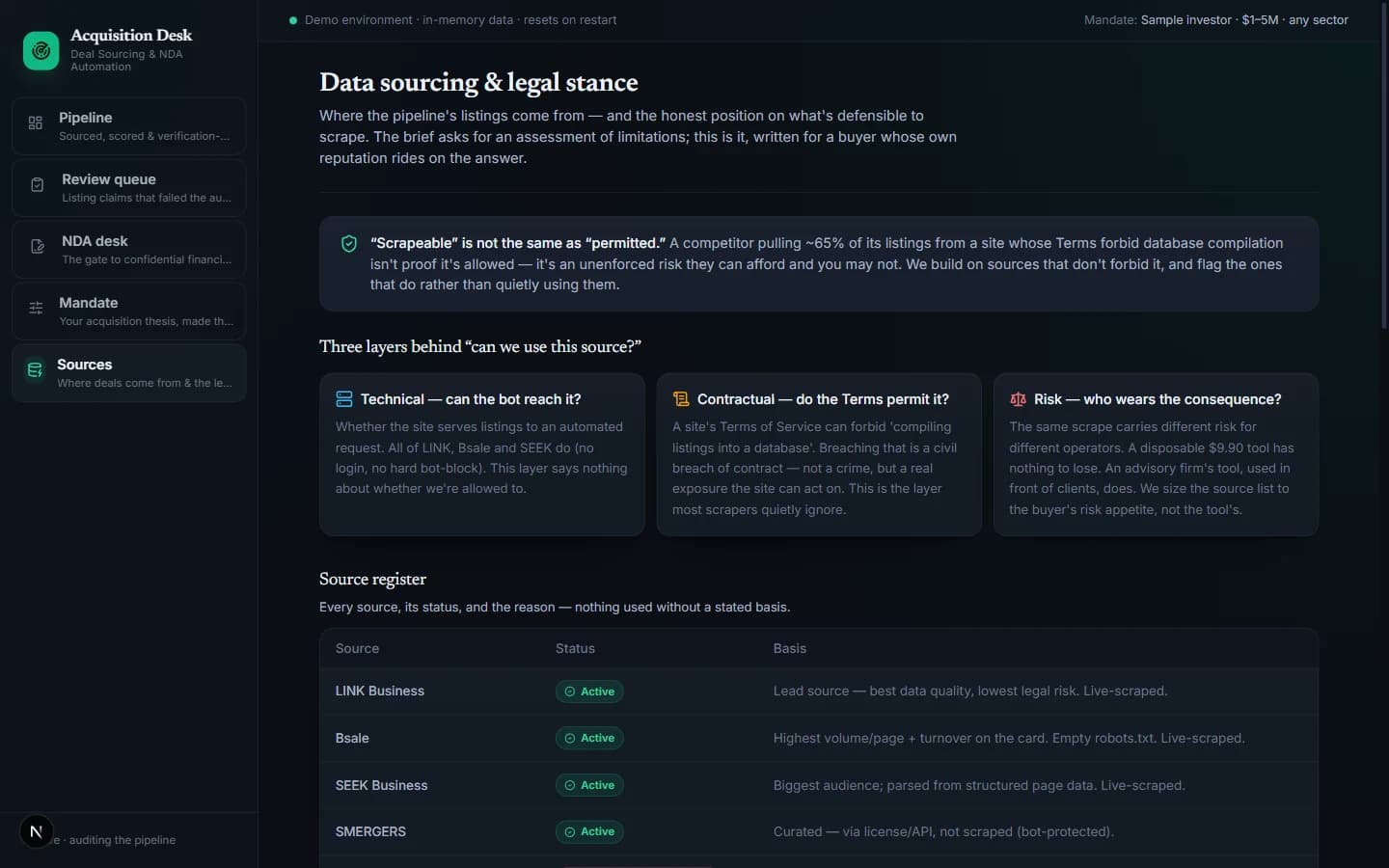This screenshot has height=868, width=1389.
Task: Click the check icon in SMERGERS Active badge
Action: click(570, 832)
